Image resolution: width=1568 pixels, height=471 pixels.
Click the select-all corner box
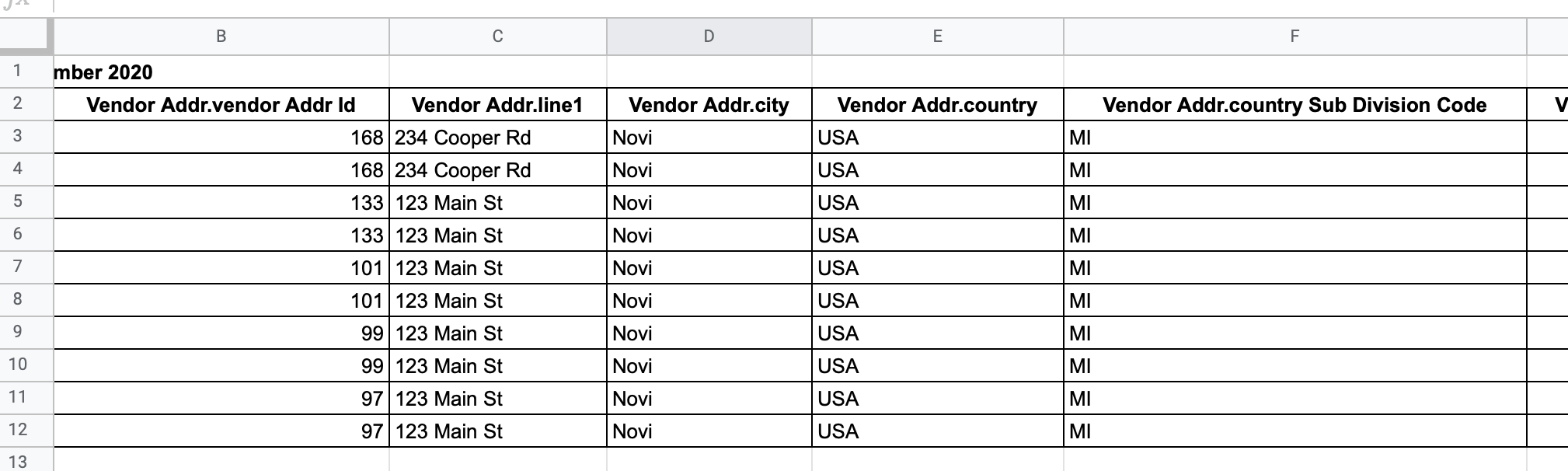pyautogui.click(x=26, y=37)
